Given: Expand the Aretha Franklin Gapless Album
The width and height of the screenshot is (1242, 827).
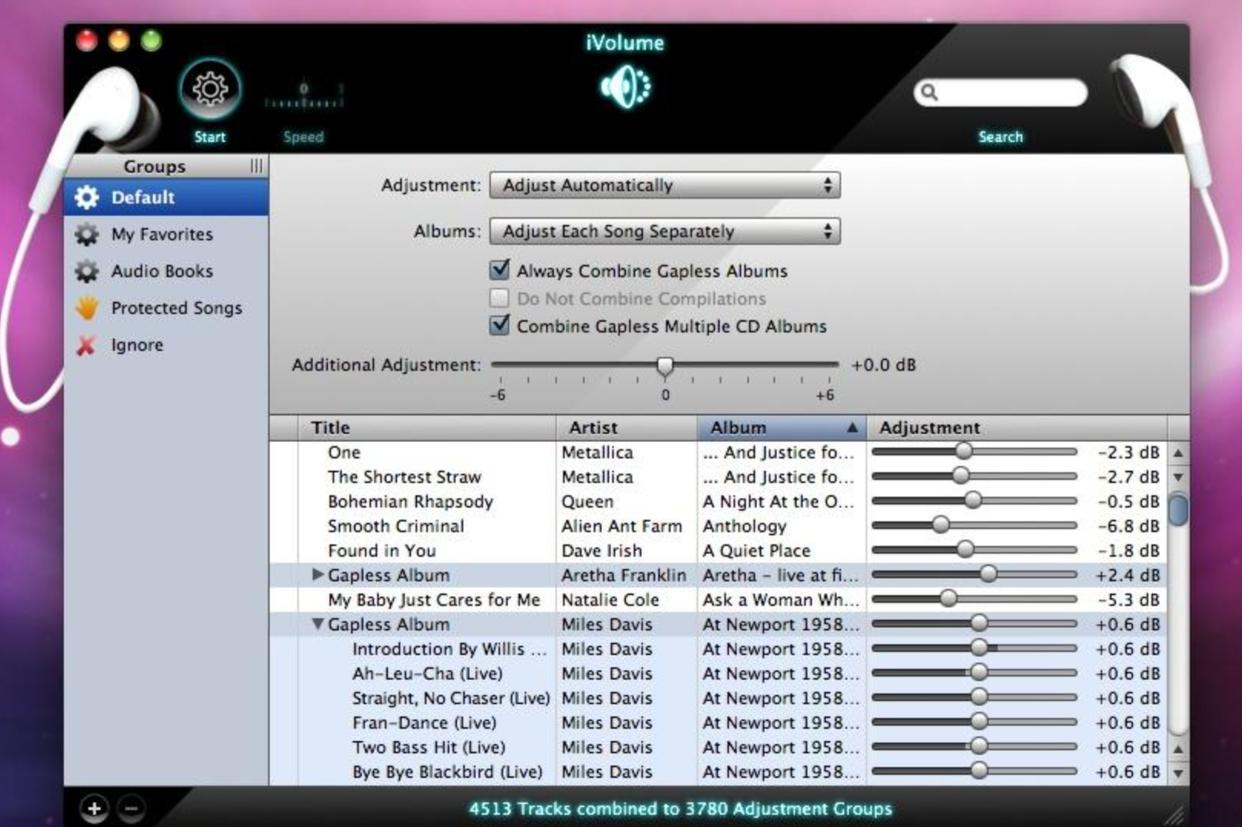Looking at the screenshot, I should coord(318,575).
